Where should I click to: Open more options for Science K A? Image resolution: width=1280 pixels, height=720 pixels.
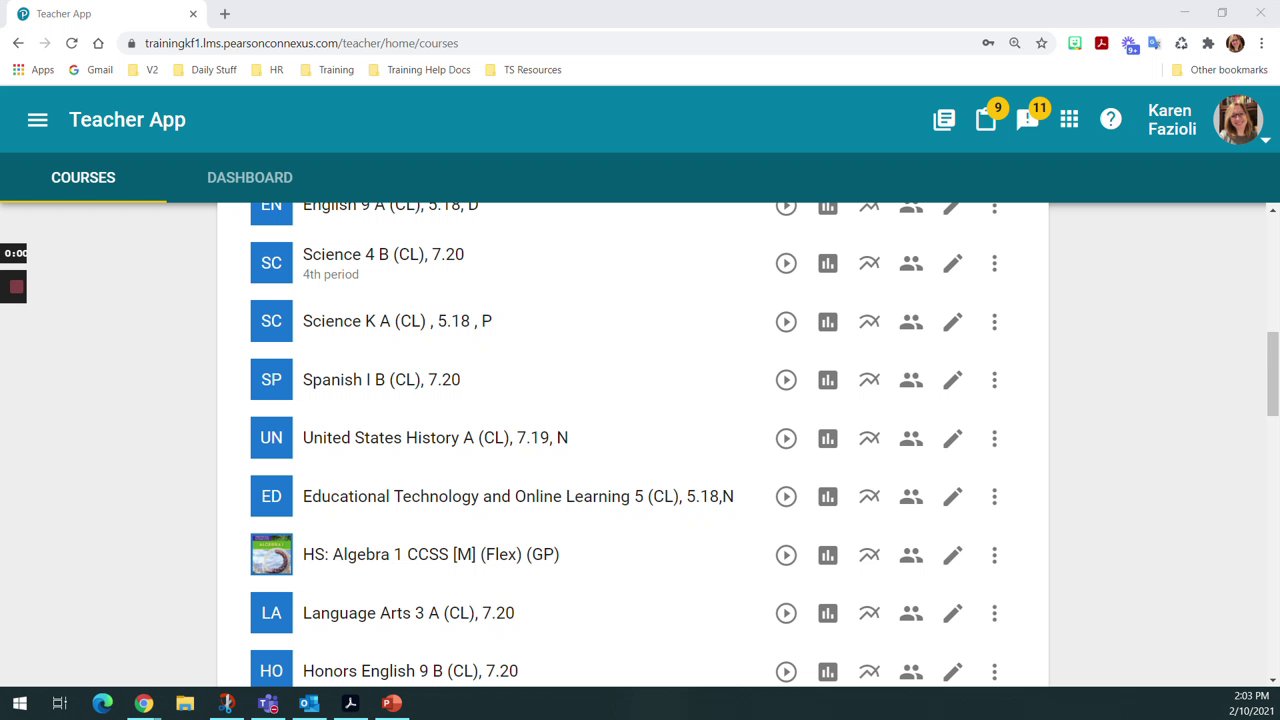[994, 322]
